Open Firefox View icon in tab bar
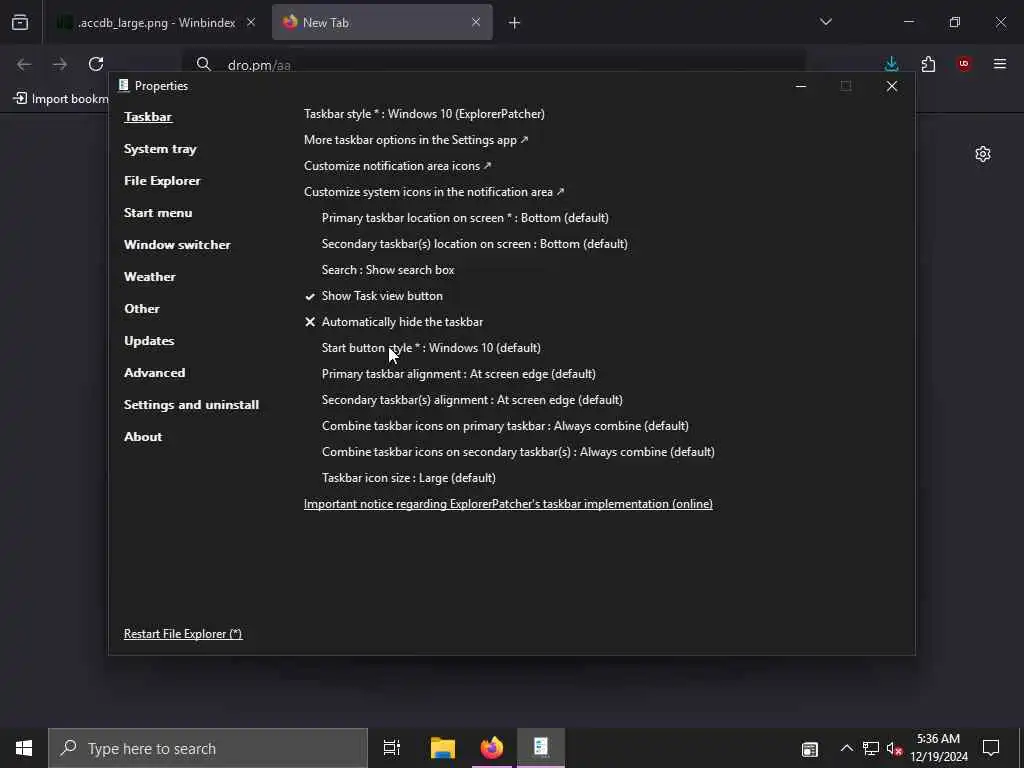 [x=20, y=23]
